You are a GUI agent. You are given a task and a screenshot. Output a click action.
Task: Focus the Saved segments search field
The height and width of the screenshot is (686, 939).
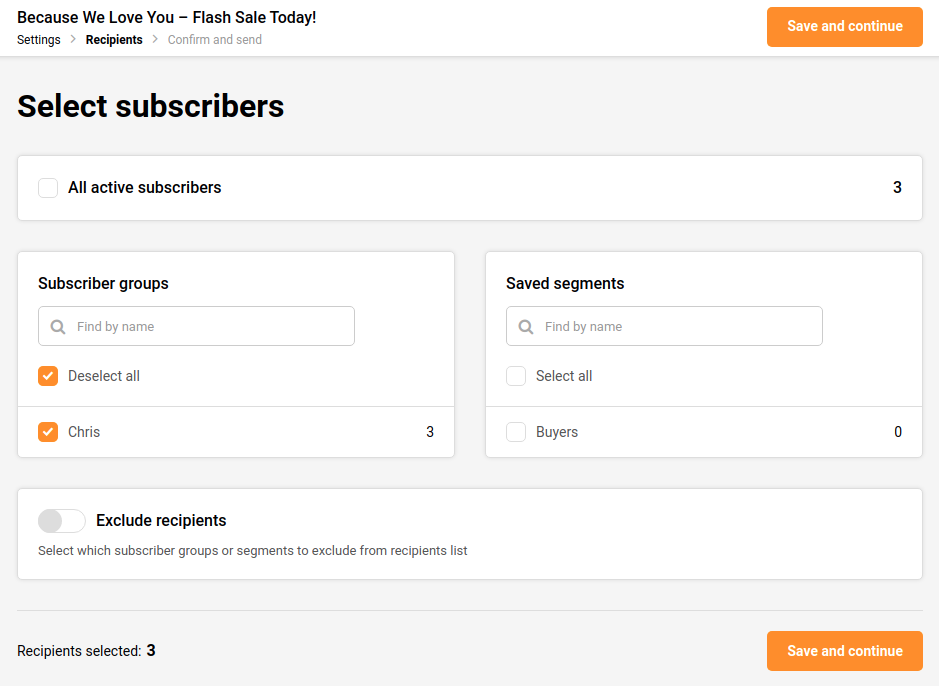(678, 327)
